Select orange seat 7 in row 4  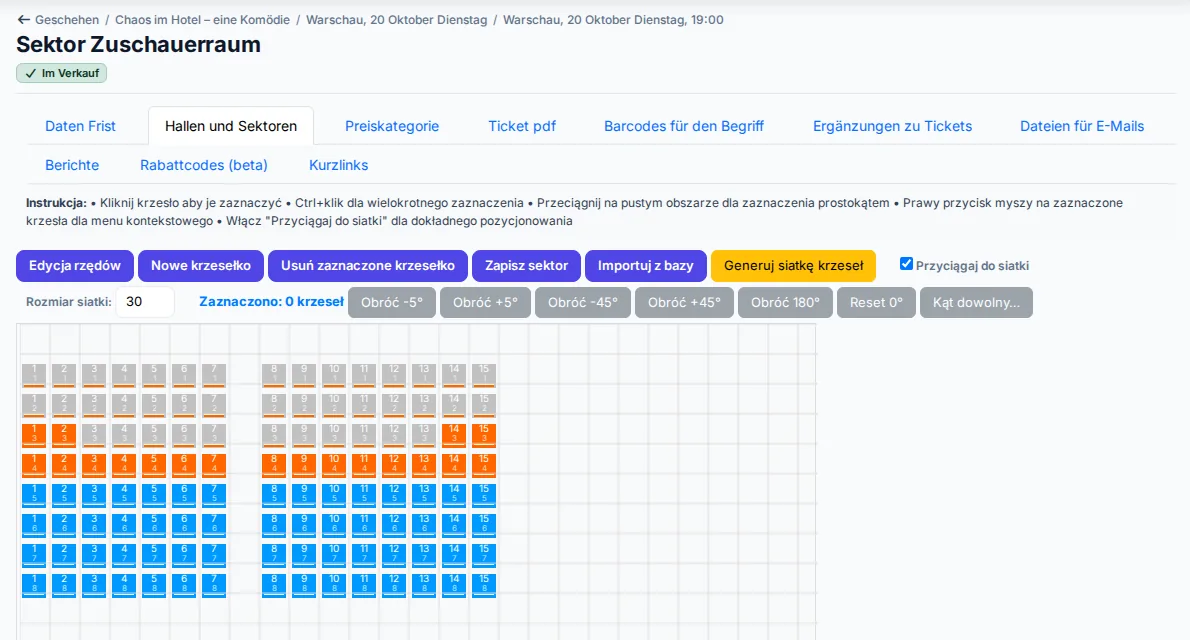[214, 465]
